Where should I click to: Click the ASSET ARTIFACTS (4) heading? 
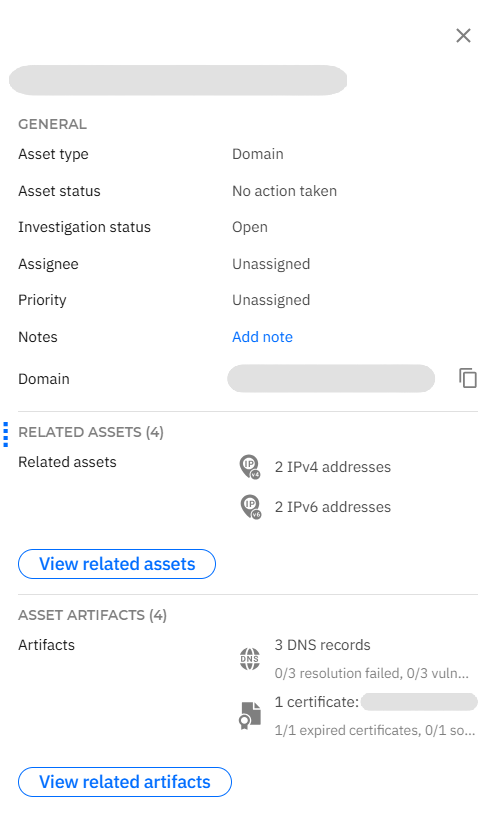point(92,615)
